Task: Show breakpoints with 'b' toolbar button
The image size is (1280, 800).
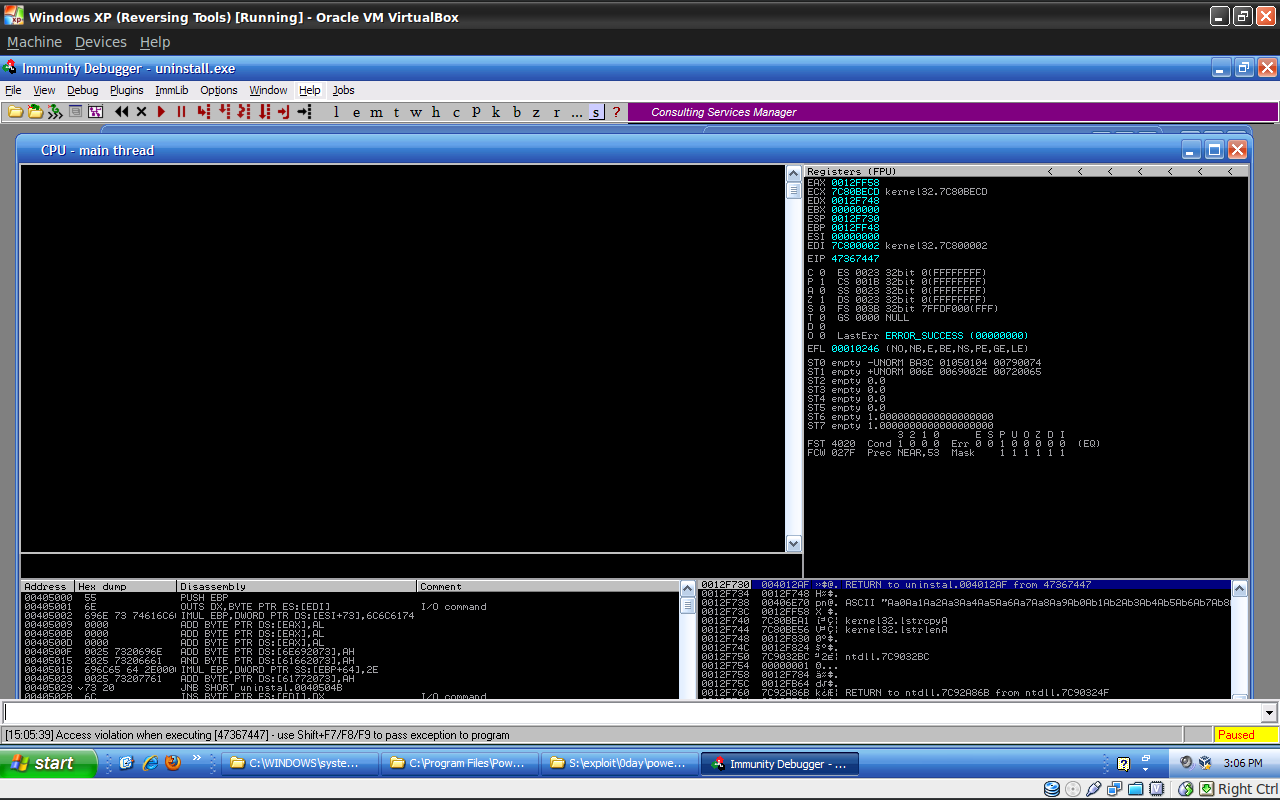Action: click(x=517, y=112)
